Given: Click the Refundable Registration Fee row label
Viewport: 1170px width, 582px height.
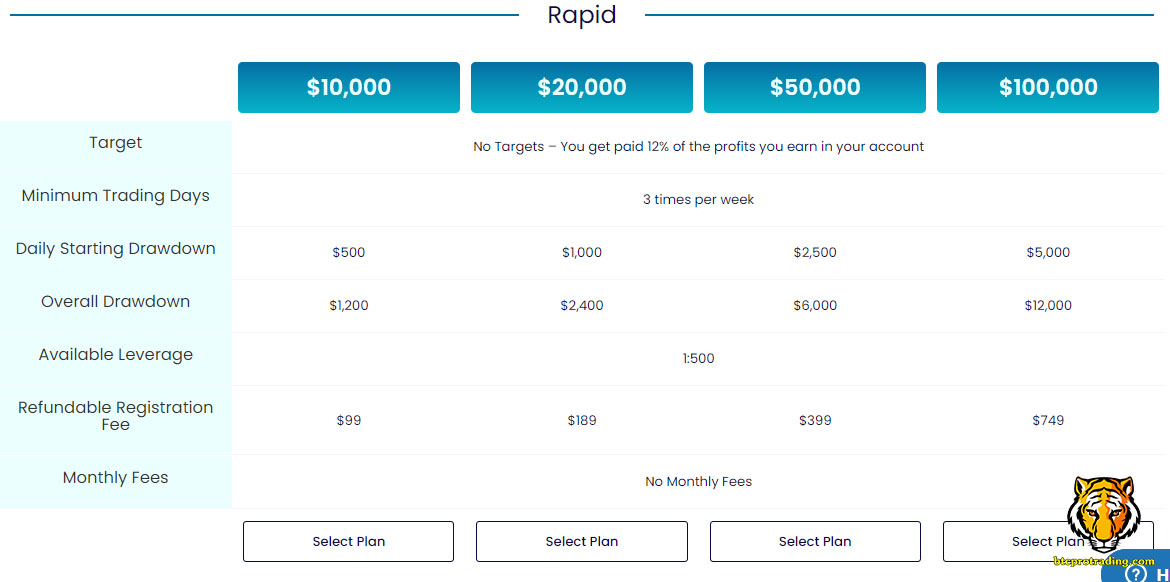Looking at the screenshot, I should [x=116, y=416].
